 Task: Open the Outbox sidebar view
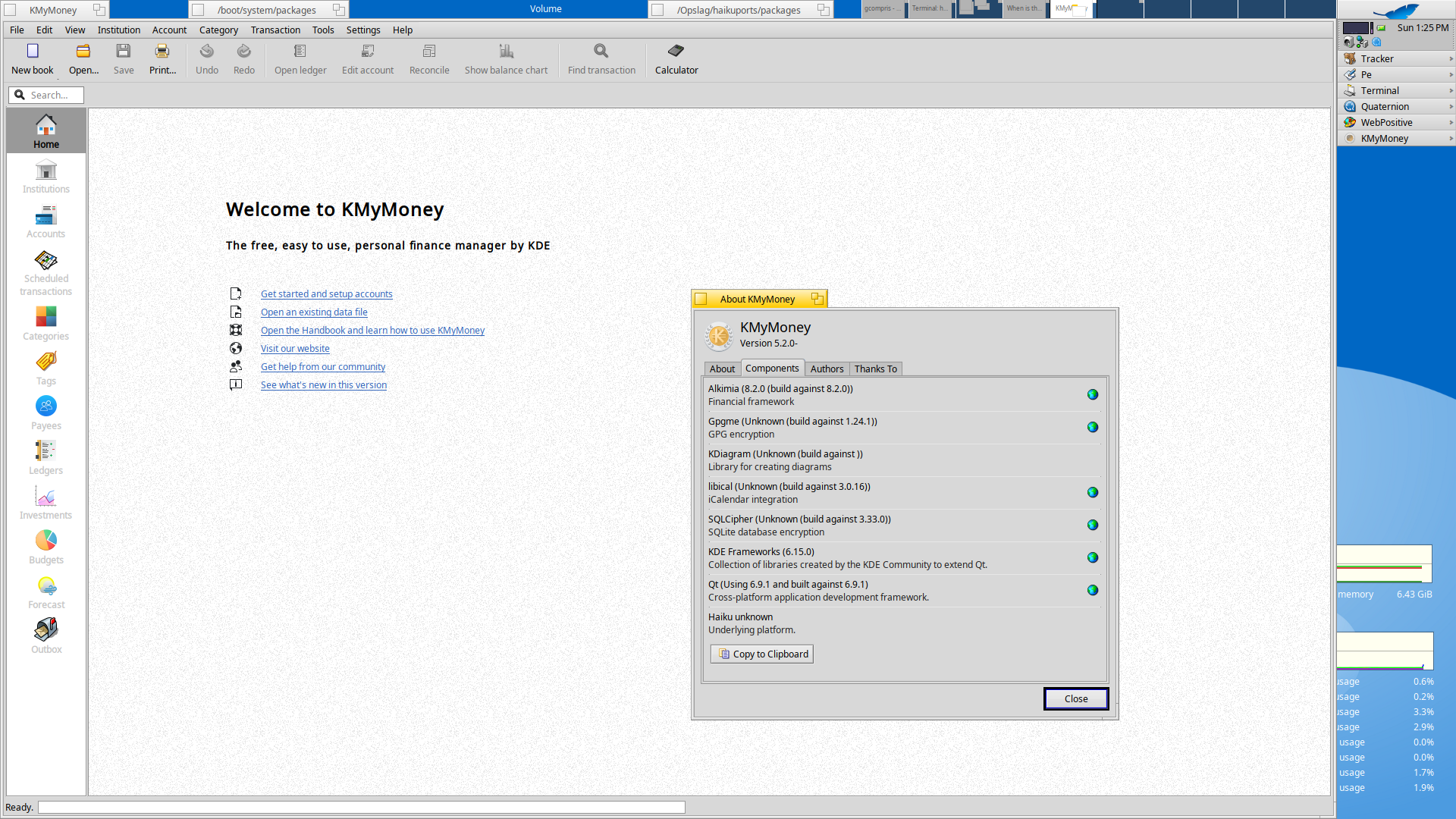(x=45, y=637)
